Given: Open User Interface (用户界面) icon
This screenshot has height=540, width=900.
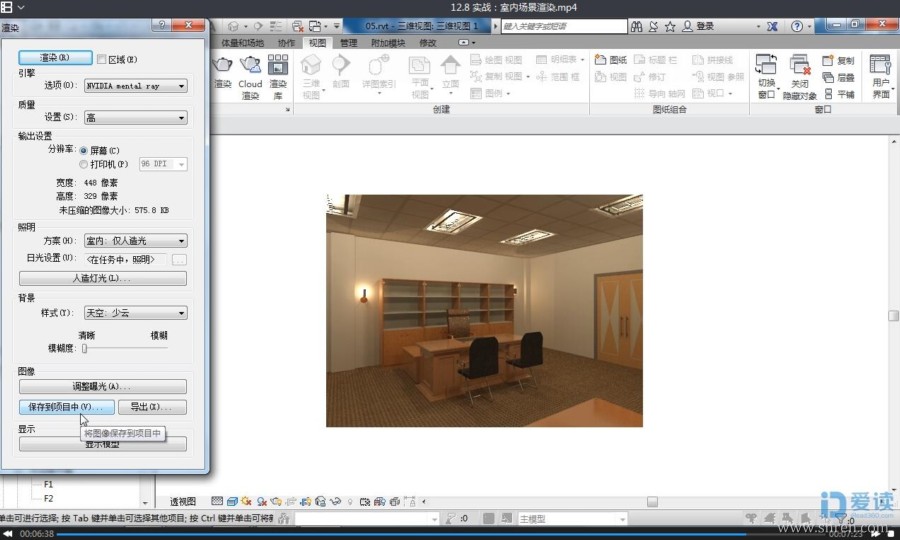Looking at the screenshot, I should tap(880, 65).
